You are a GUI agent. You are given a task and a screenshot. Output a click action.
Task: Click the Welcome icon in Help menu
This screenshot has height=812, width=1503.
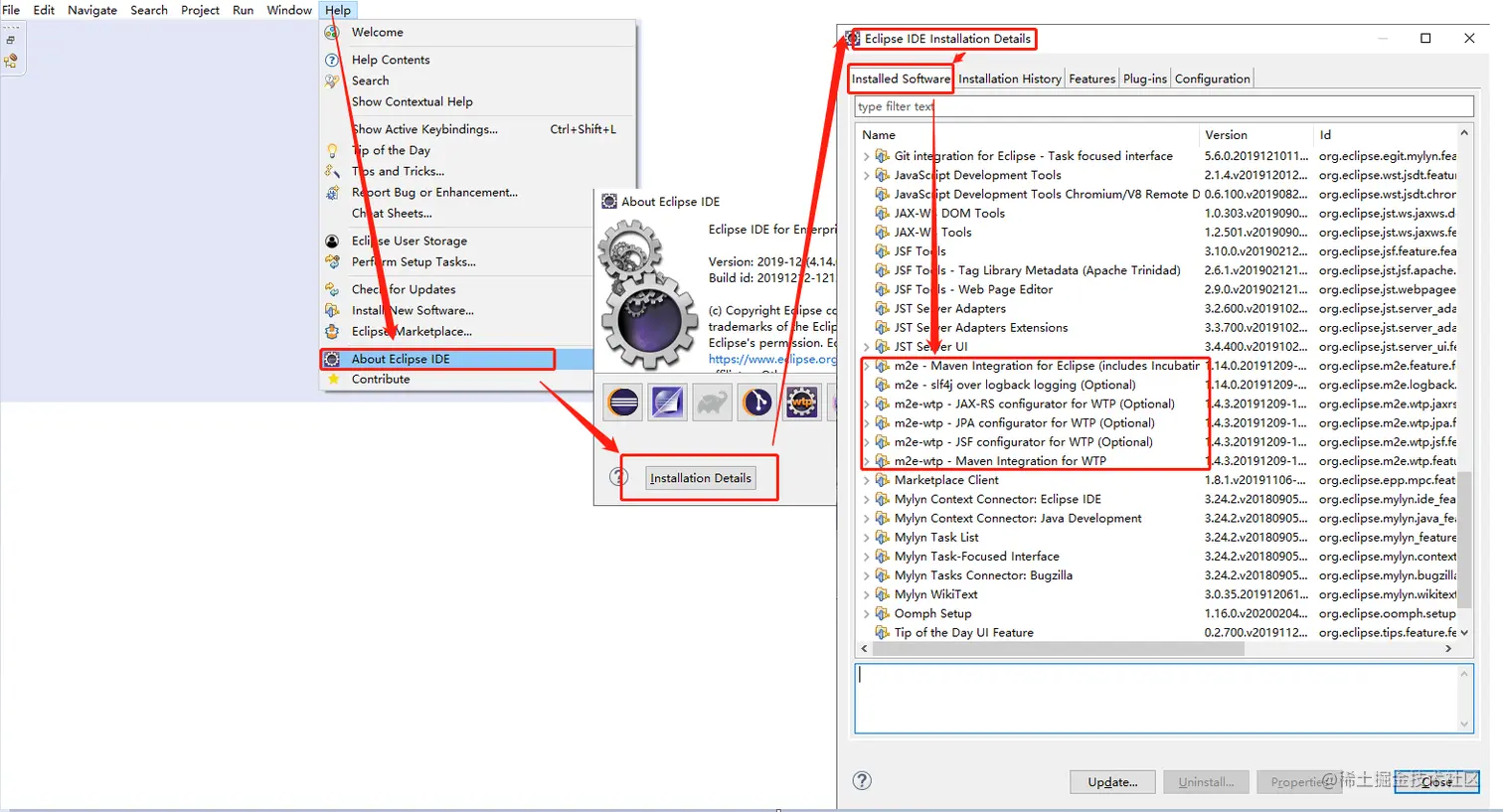pyautogui.click(x=332, y=32)
